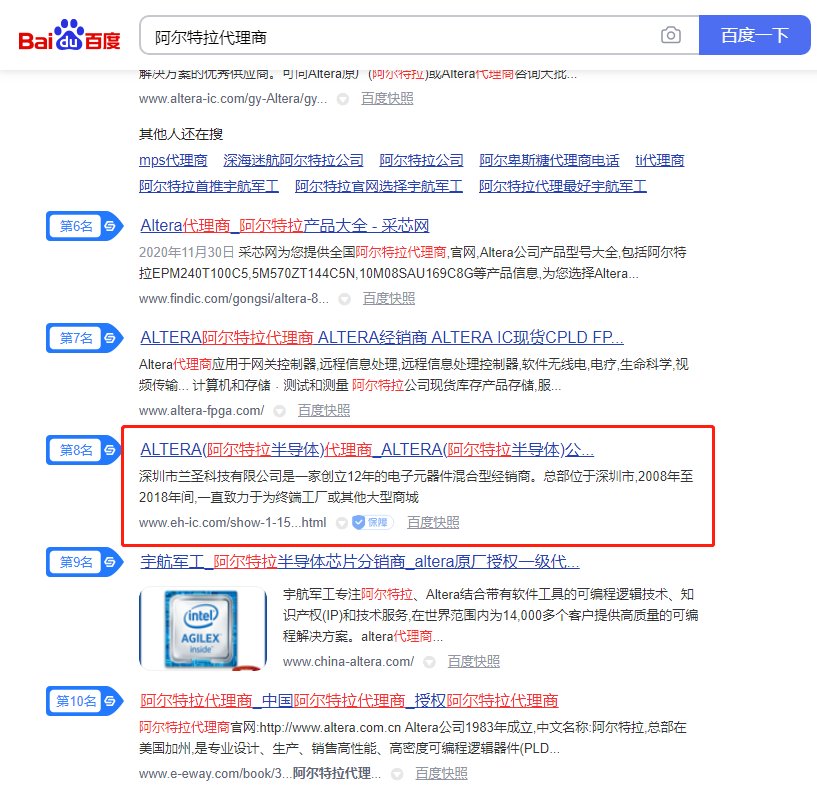Screen dimensions: 817x789
Task: Expand dropdown arrow beside www.altera-fpga.com URL
Action: click(x=279, y=410)
